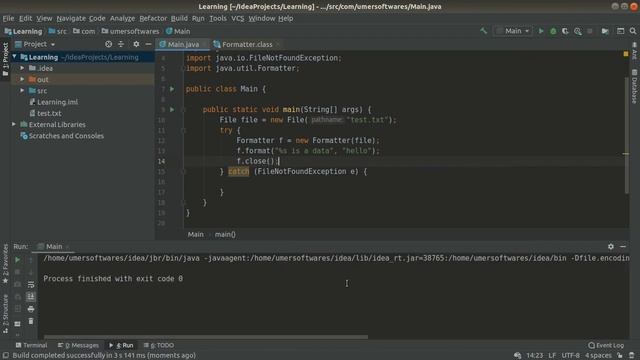Click the UTF-8 encoding in the status bar
640x360 pixels.
point(570,356)
